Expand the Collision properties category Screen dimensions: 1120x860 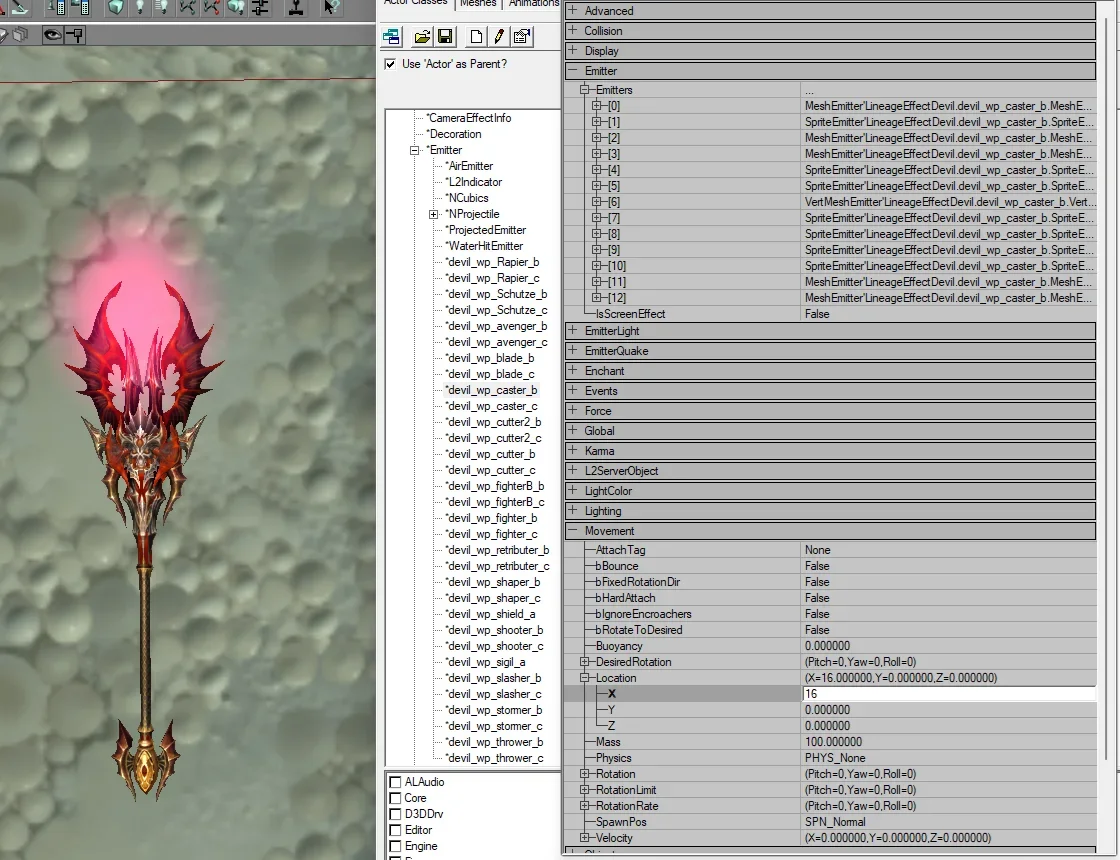(572, 30)
